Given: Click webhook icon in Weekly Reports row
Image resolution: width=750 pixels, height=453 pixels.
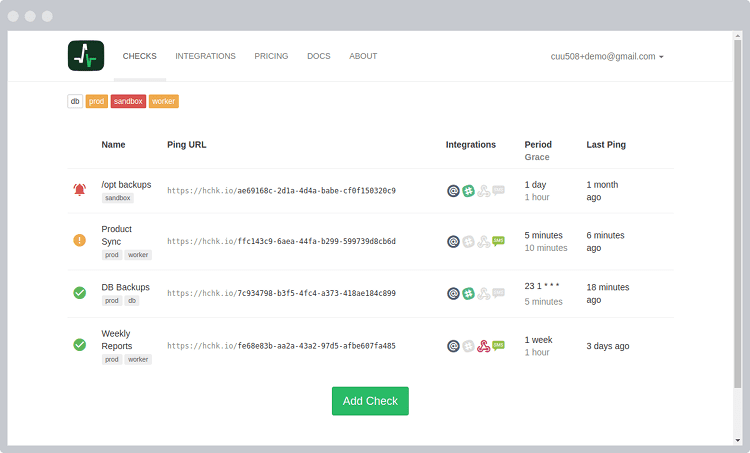Looking at the screenshot, I should (483, 346).
